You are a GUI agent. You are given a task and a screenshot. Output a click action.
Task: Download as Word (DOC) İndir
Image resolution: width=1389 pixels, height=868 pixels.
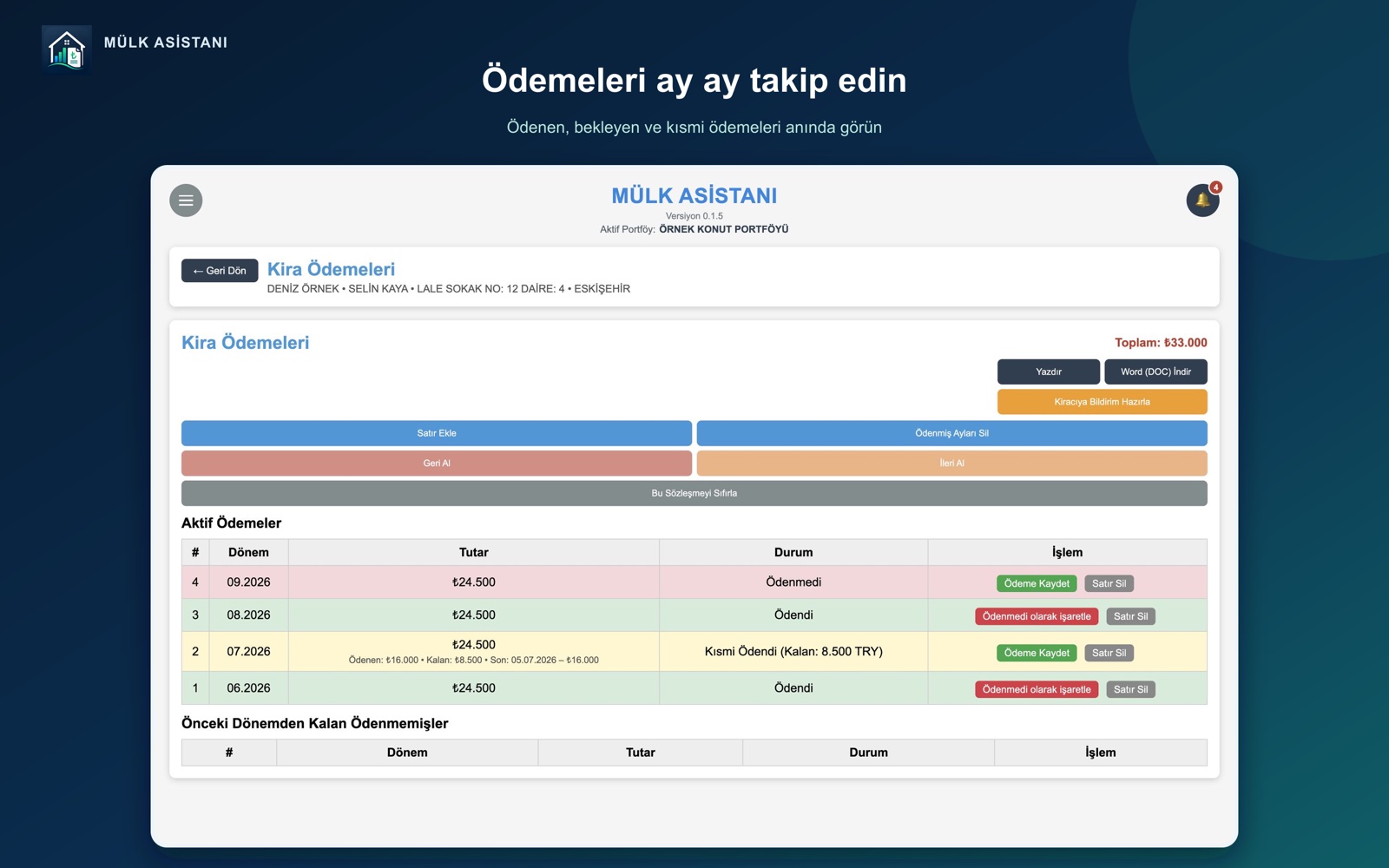(1155, 372)
